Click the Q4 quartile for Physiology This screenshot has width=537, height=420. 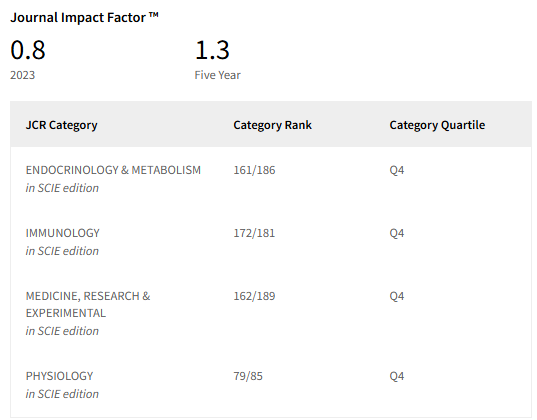coord(397,376)
